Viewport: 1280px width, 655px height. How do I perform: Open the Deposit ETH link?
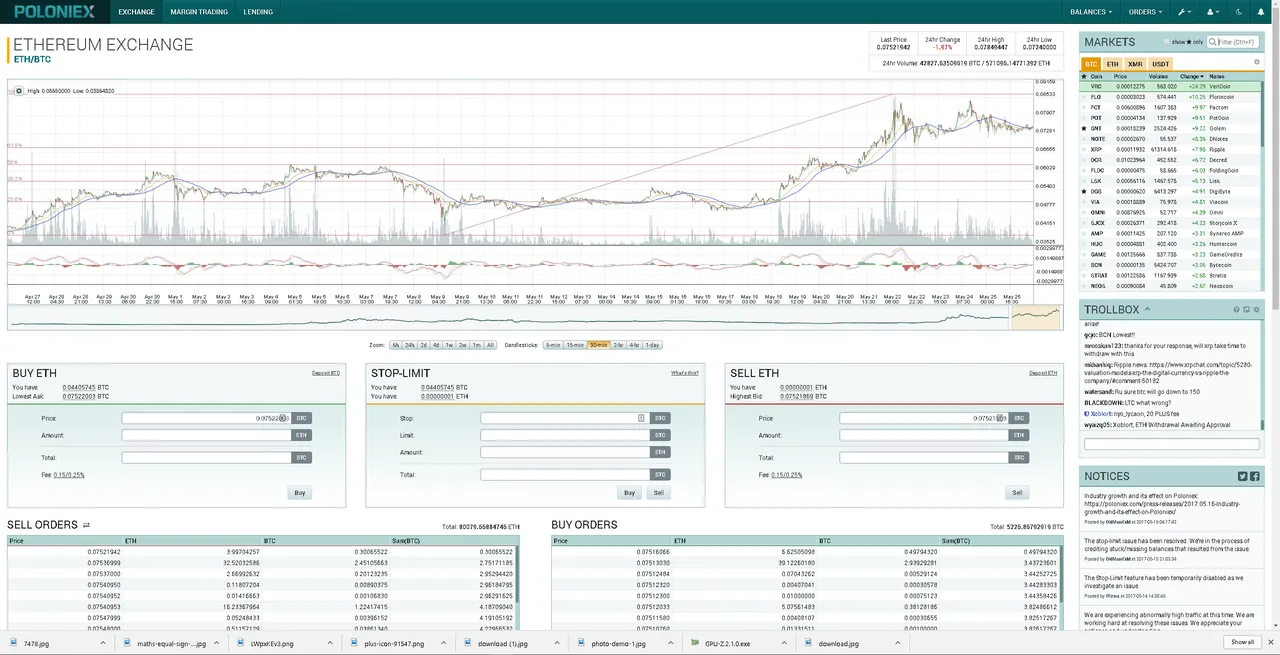coord(1044,373)
